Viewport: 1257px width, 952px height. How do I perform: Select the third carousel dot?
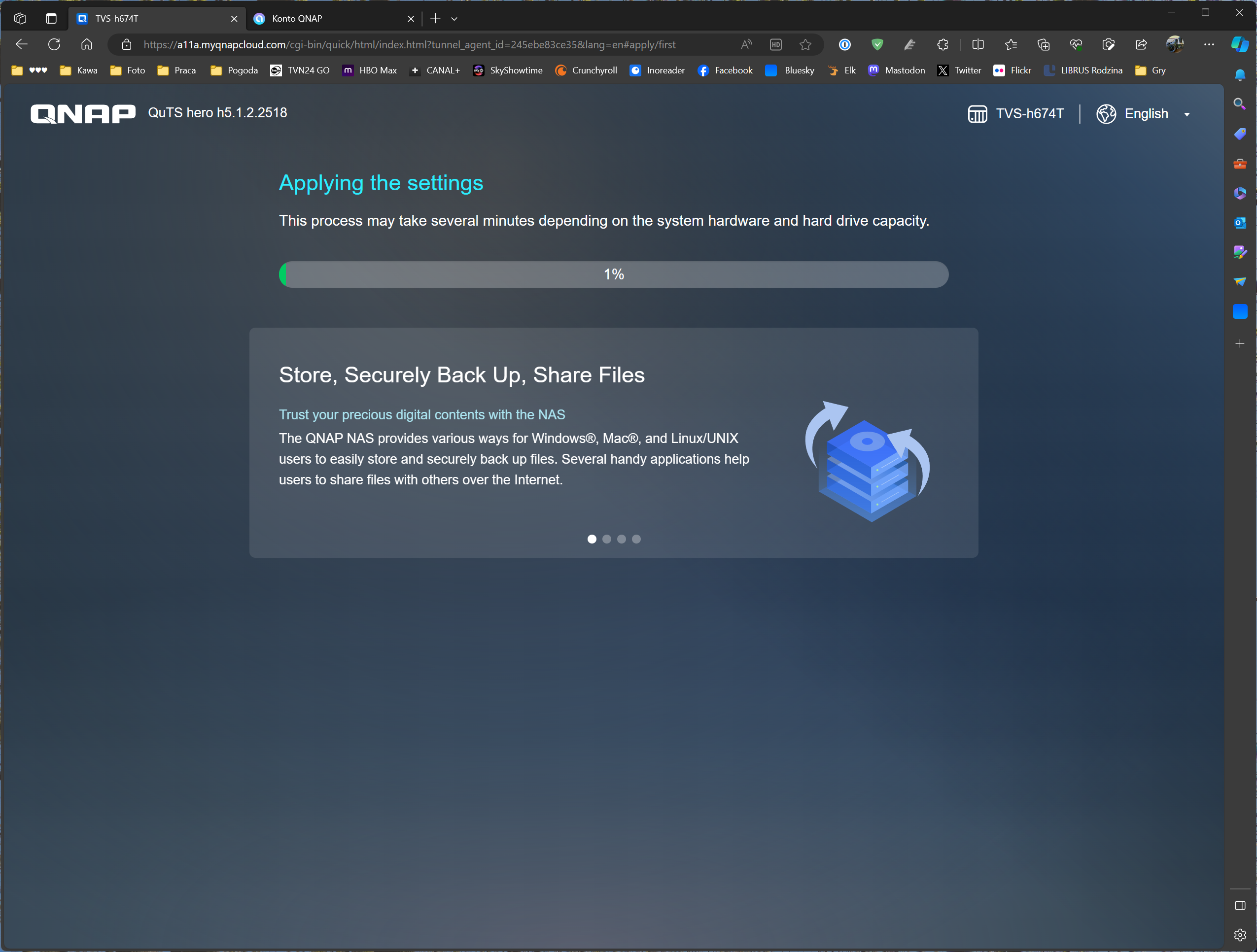tap(621, 539)
